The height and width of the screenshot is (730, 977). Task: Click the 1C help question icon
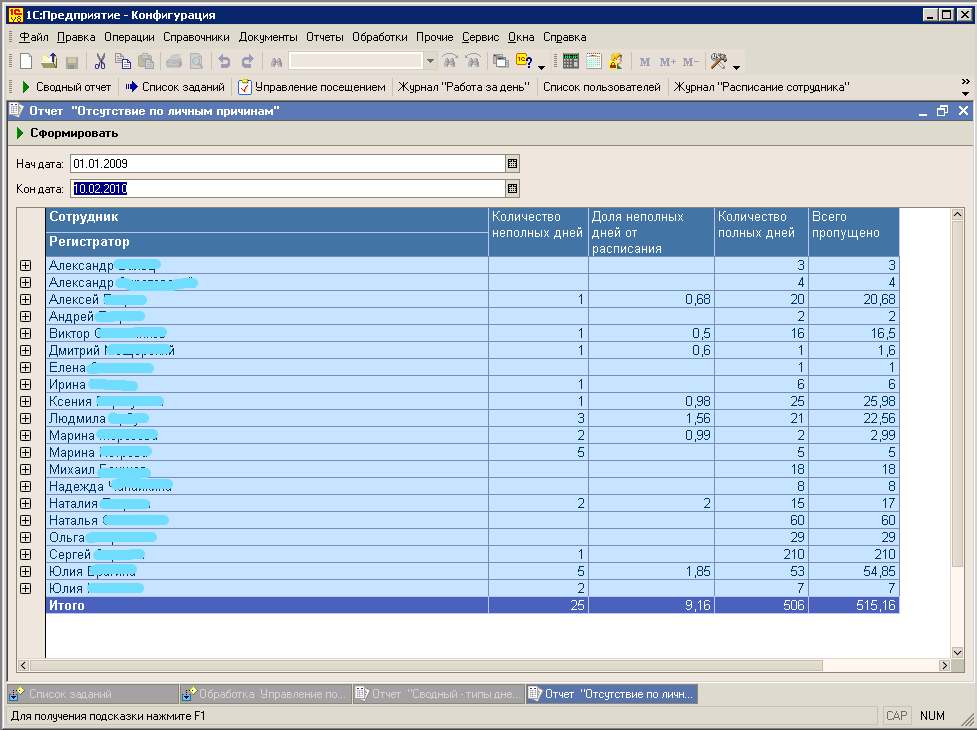(524, 61)
